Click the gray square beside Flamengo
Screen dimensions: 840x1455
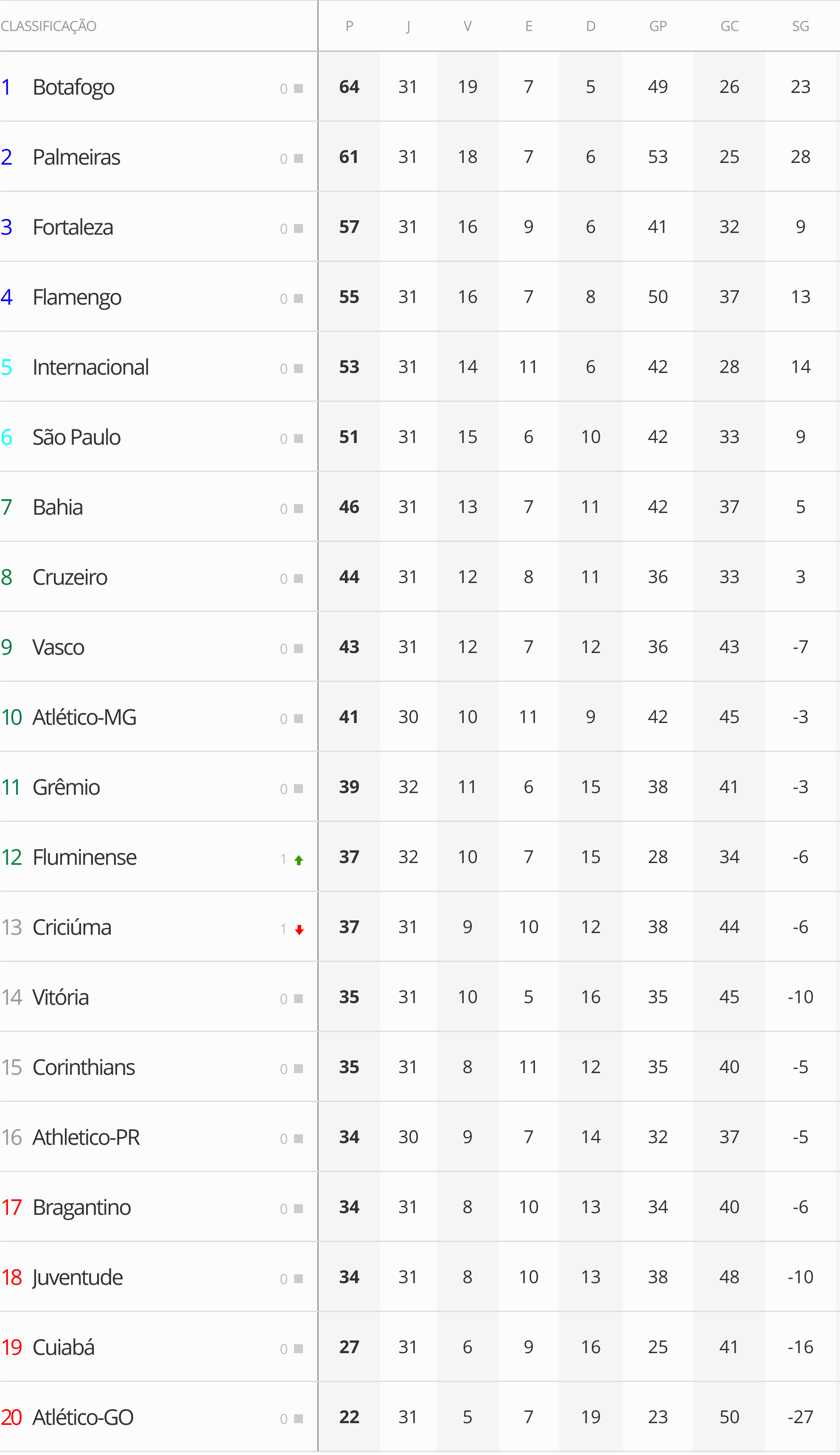[x=298, y=298]
